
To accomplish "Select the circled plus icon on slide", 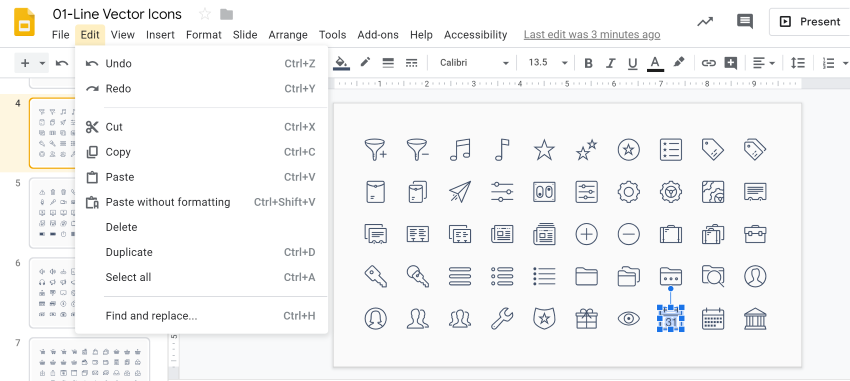I will pos(587,234).
